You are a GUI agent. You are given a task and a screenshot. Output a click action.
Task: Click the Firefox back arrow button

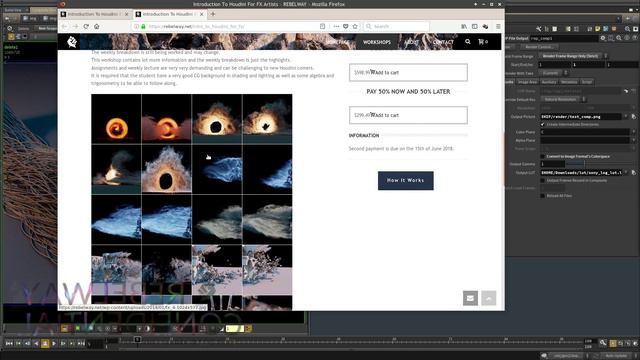pos(64,26)
